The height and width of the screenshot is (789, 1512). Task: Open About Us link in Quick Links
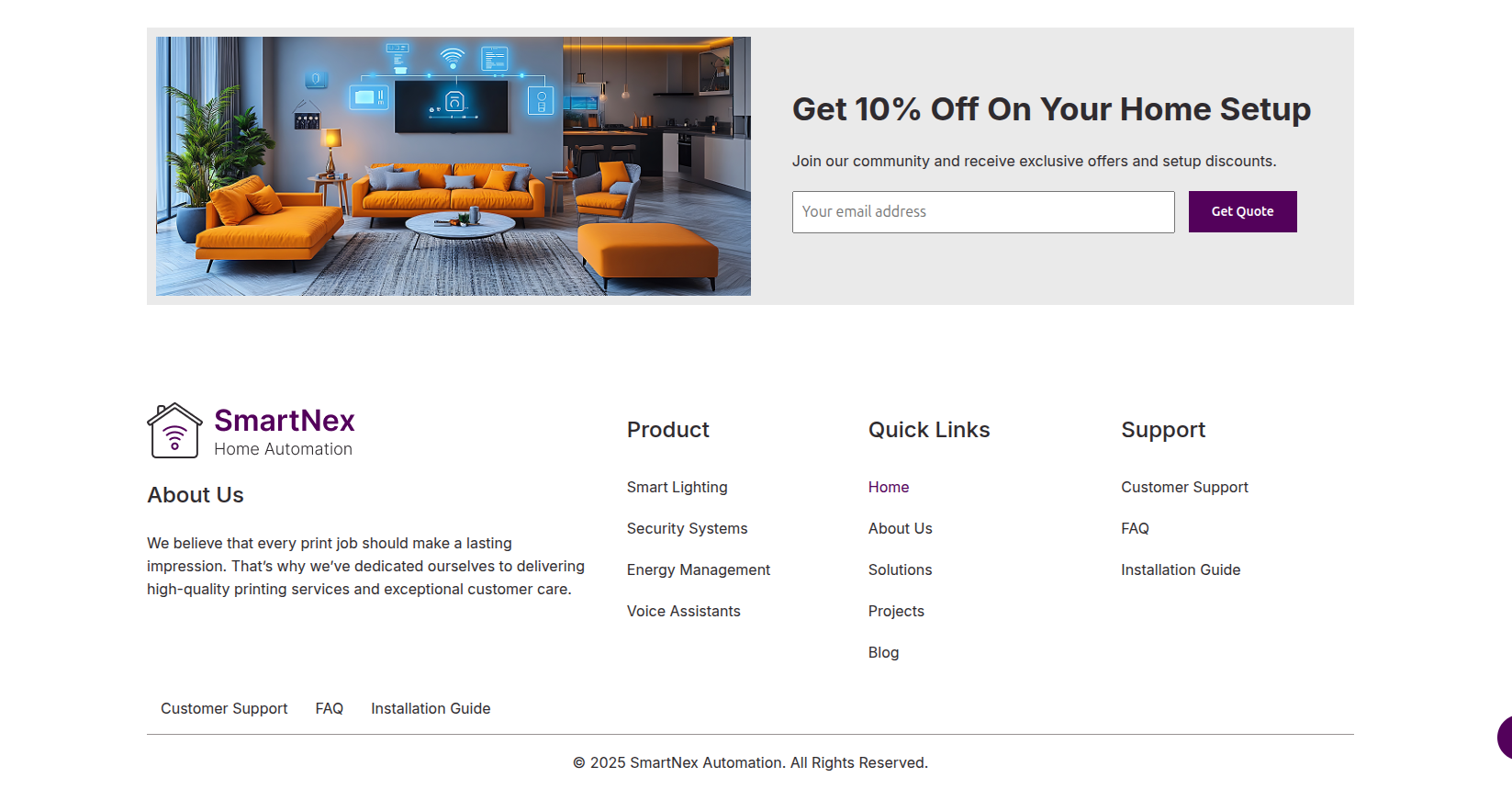(x=900, y=529)
